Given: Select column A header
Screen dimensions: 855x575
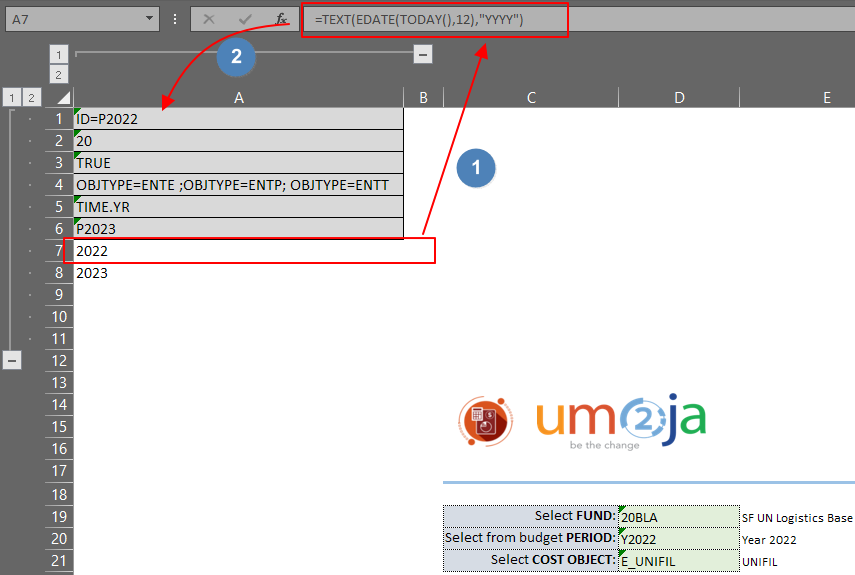Looking at the screenshot, I should (238, 98).
